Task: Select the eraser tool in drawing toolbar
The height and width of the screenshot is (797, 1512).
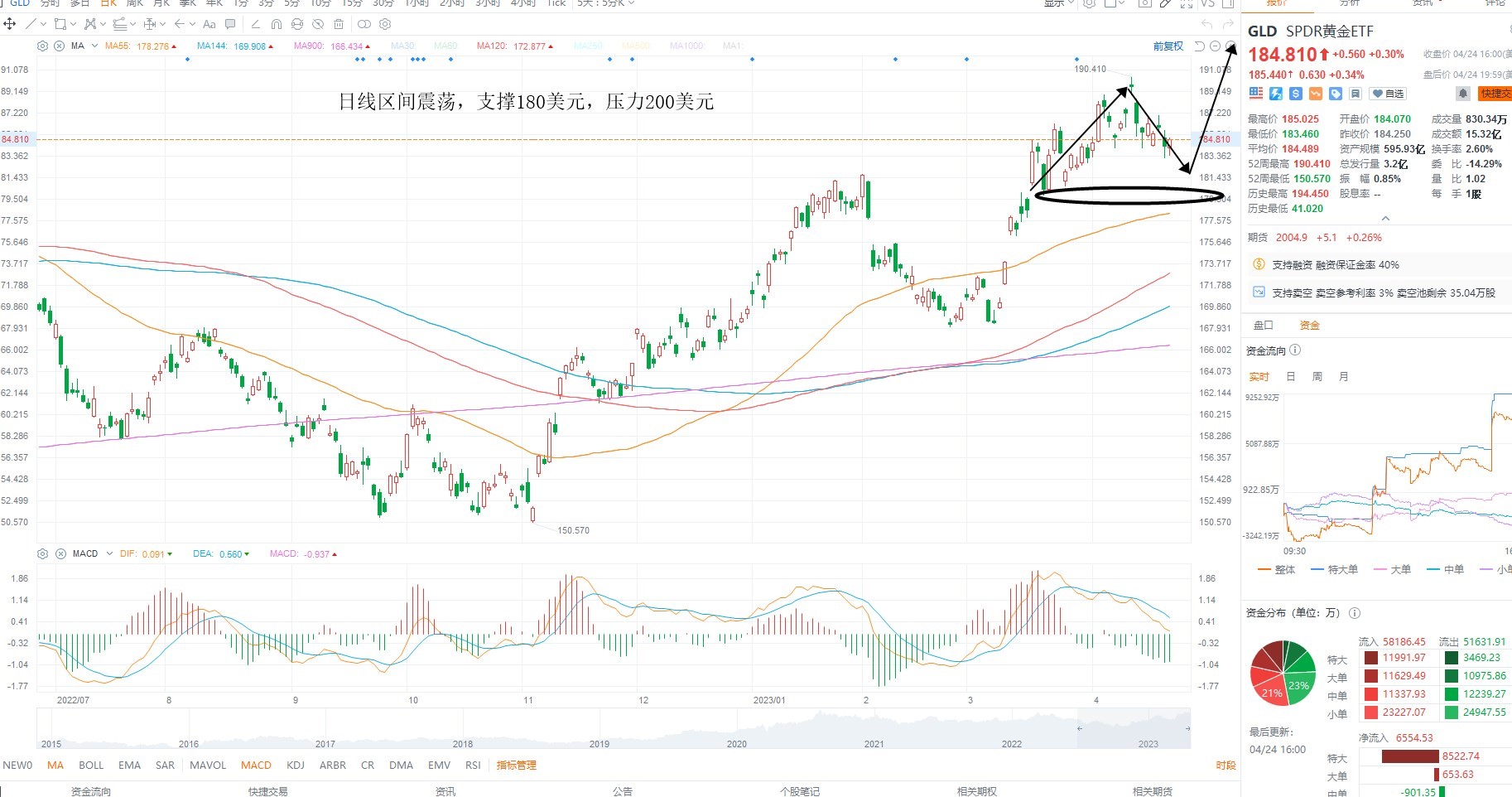Action: click(x=255, y=24)
